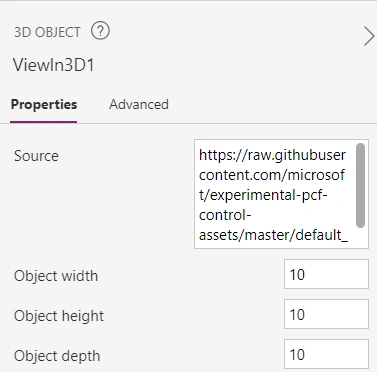Collapse the properties pane with chevron
Image resolution: width=377 pixels, height=372 pixels.
[369, 36]
